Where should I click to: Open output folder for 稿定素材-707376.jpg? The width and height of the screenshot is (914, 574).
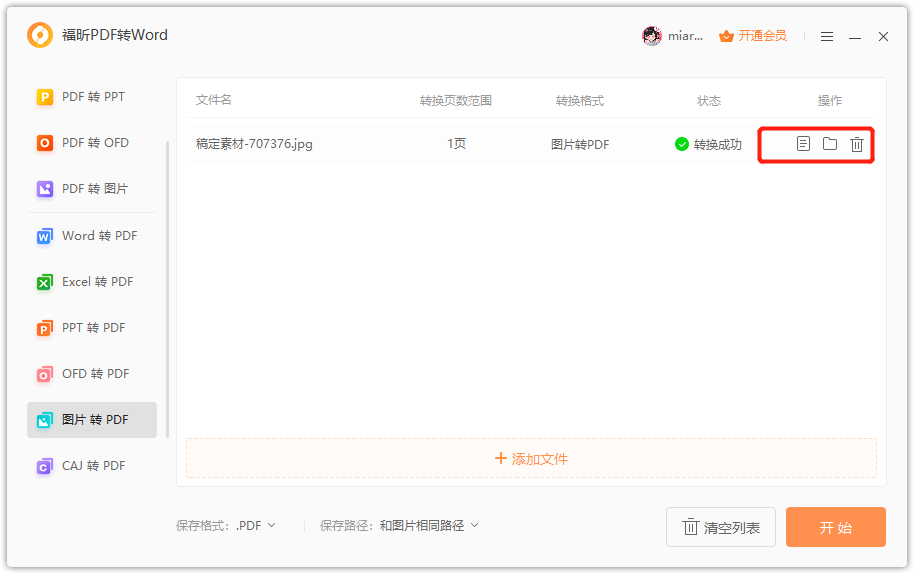click(x=829, y=143)
